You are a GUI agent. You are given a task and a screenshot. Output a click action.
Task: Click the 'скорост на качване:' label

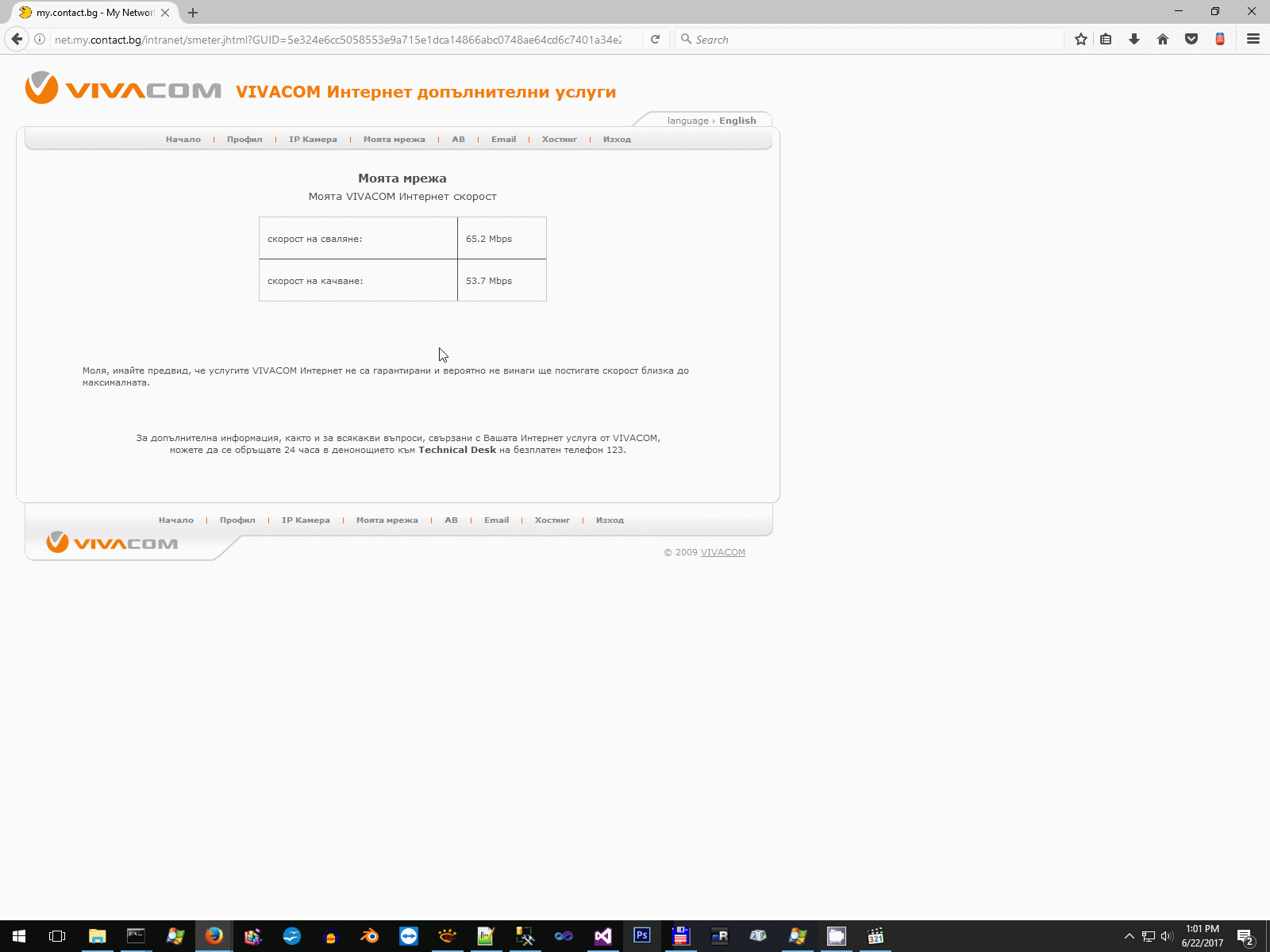(315, 281)
